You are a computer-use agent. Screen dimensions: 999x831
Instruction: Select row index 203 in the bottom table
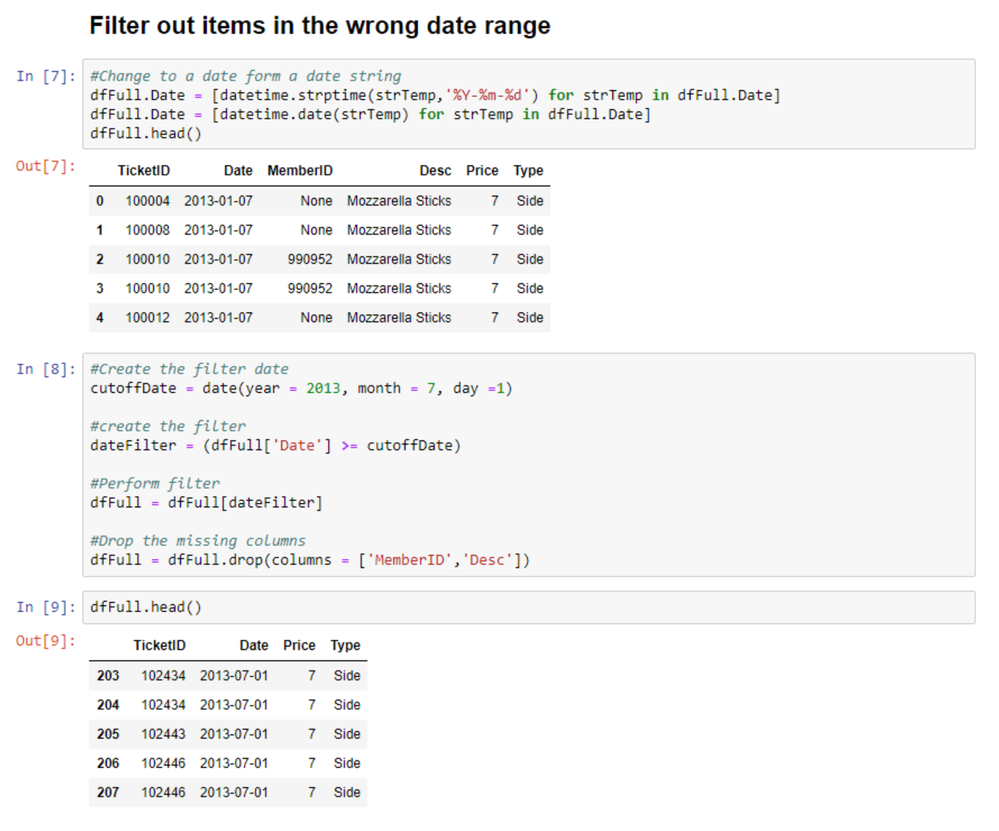click(x=109, y=675)
